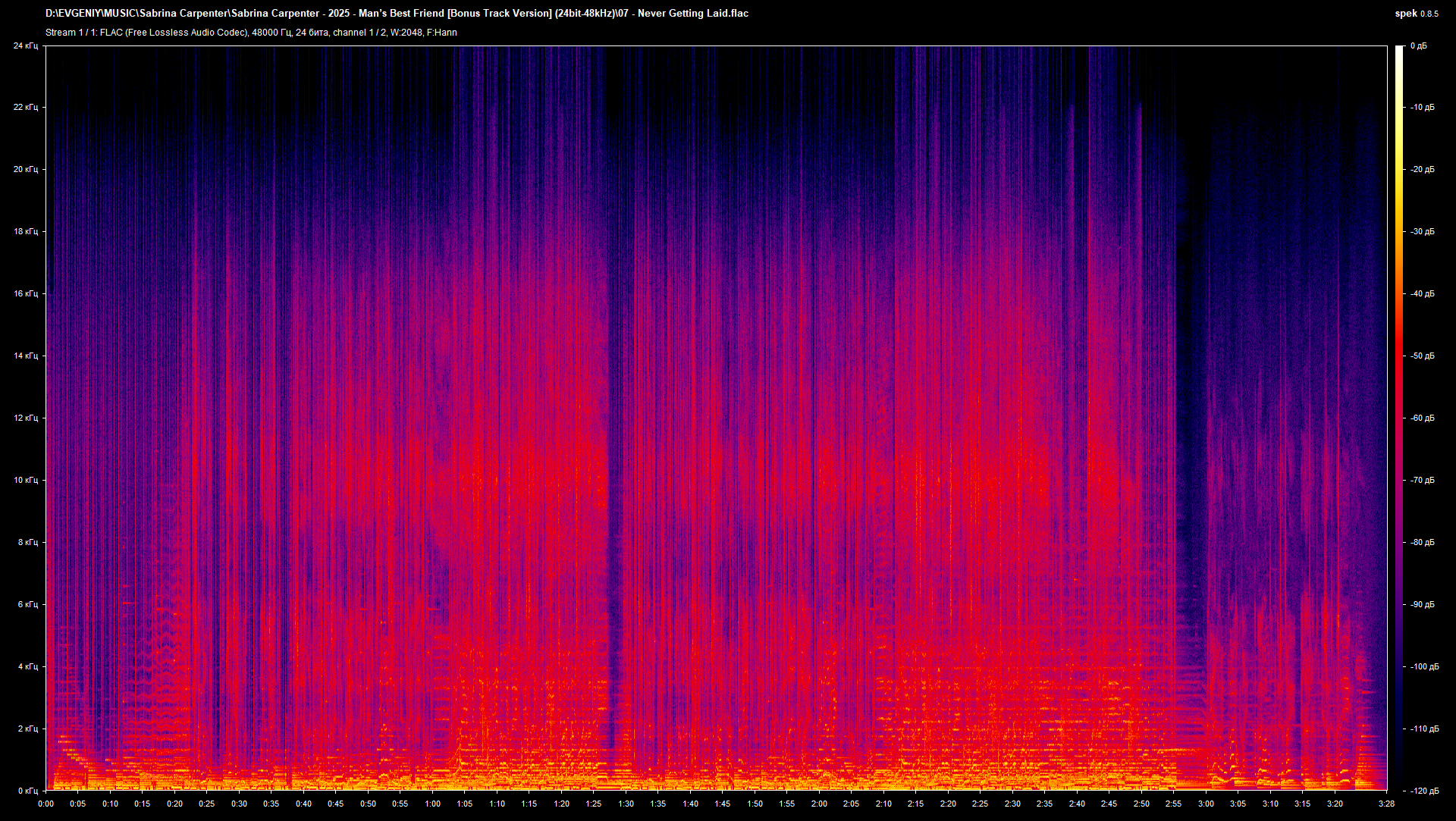The width and height of the screenshot is (1456, 821).
Task: Click the -60 дБ level label
Action: 1422,418
